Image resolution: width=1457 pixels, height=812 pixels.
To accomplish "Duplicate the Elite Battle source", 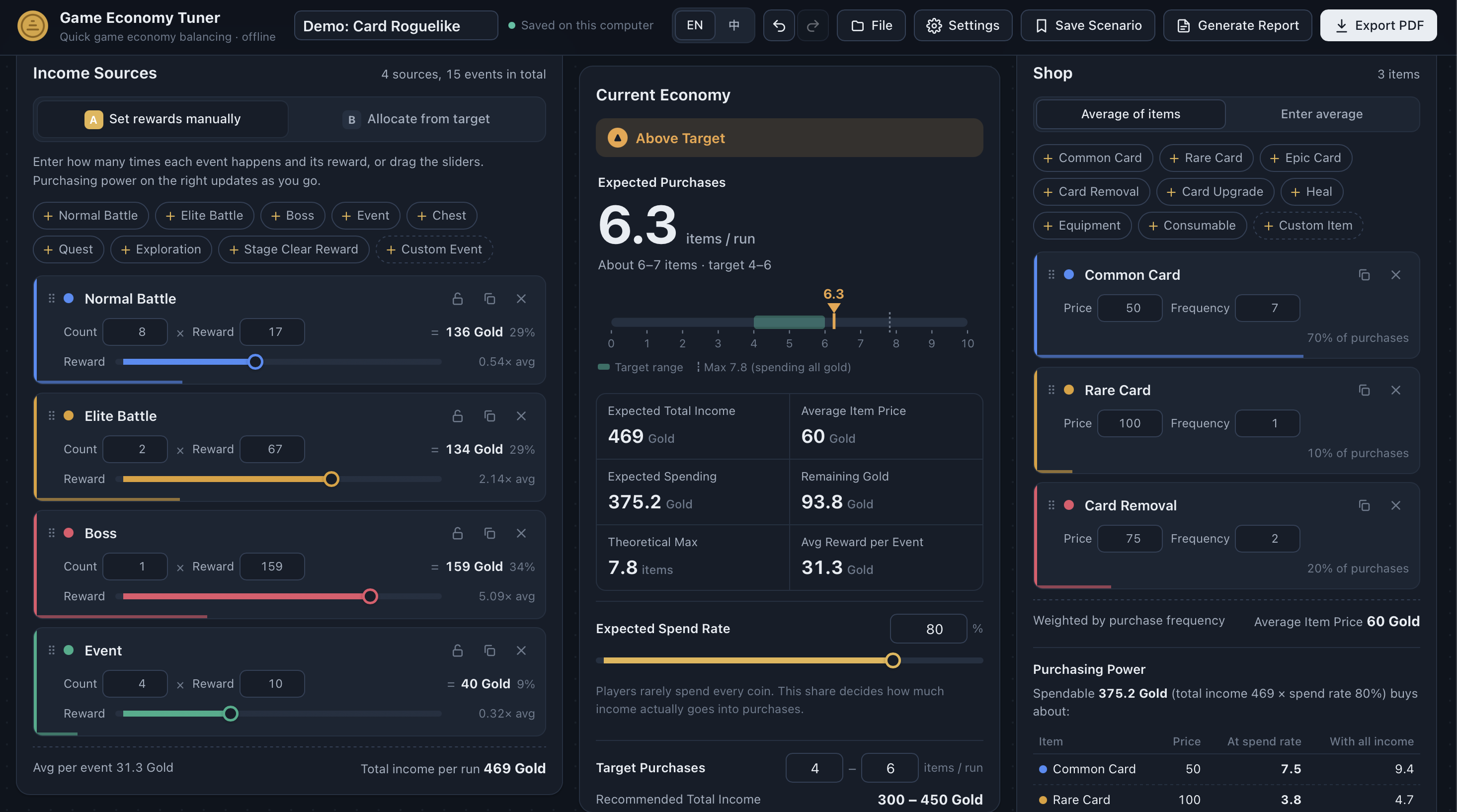I will coord(490,416).
